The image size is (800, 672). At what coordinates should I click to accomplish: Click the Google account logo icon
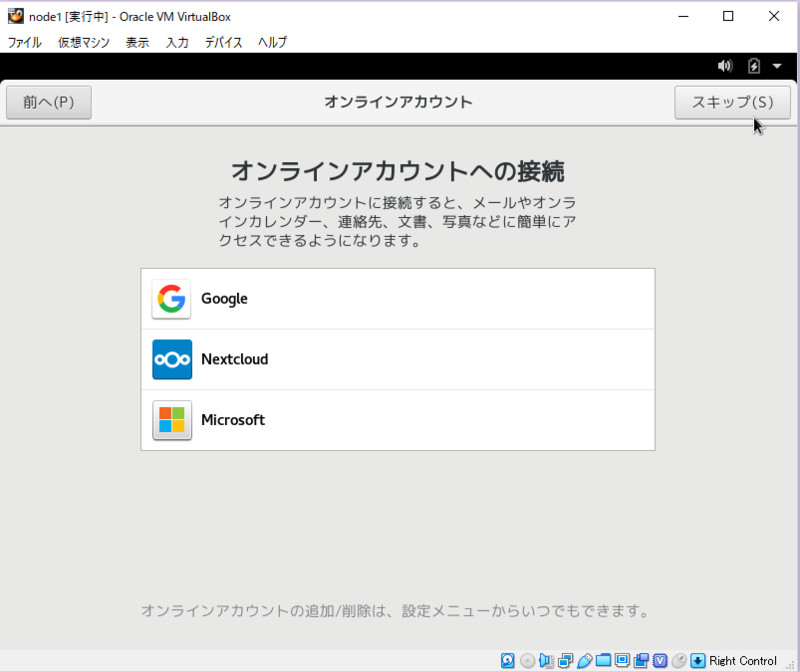(171, 298)
